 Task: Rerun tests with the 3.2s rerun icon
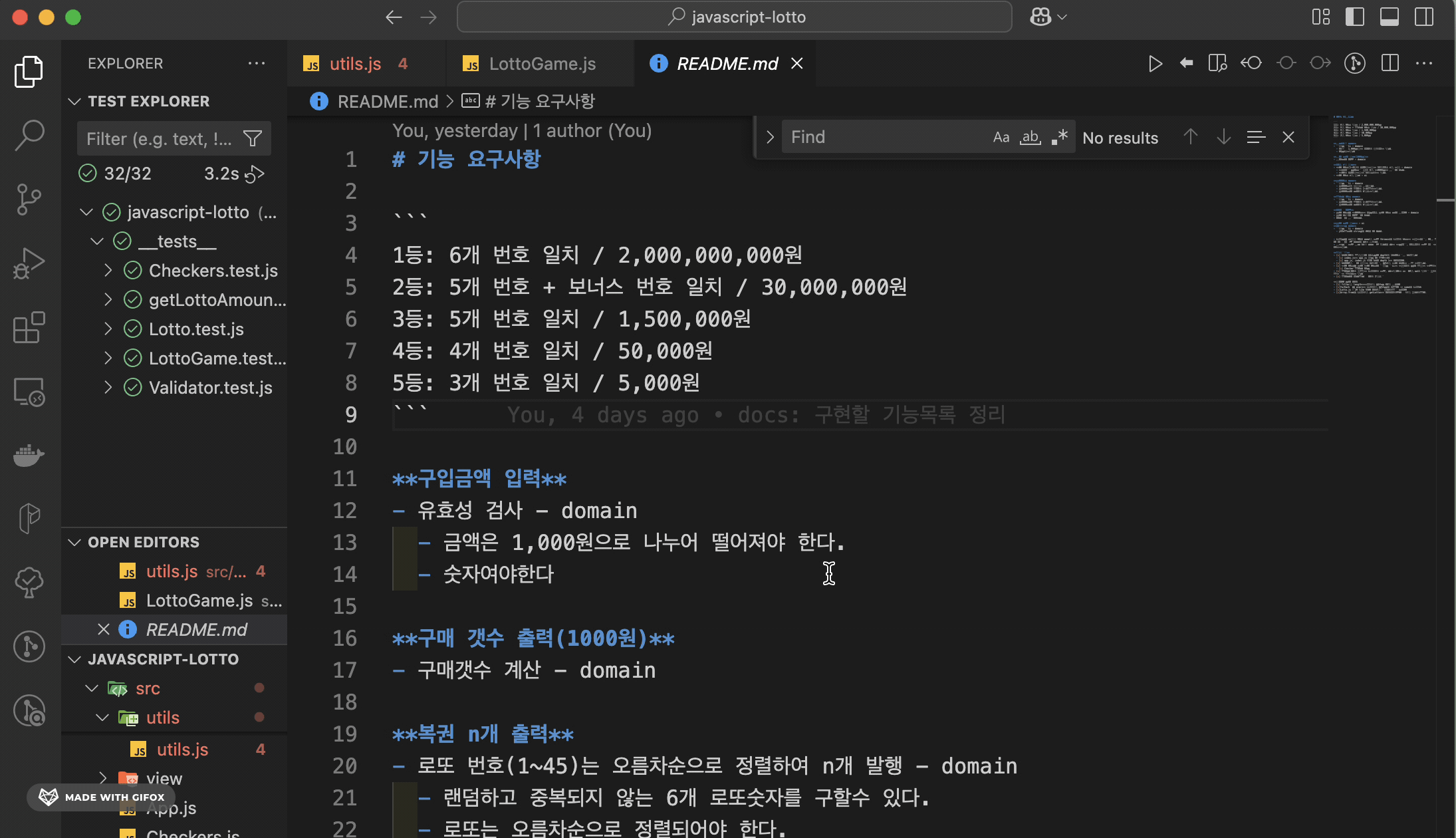click(x=255, y=174)
